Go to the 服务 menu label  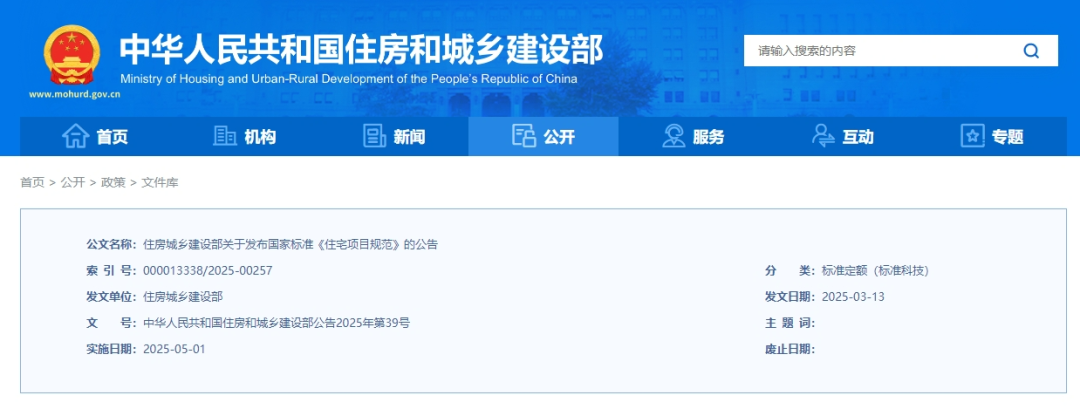pos(708,138)
